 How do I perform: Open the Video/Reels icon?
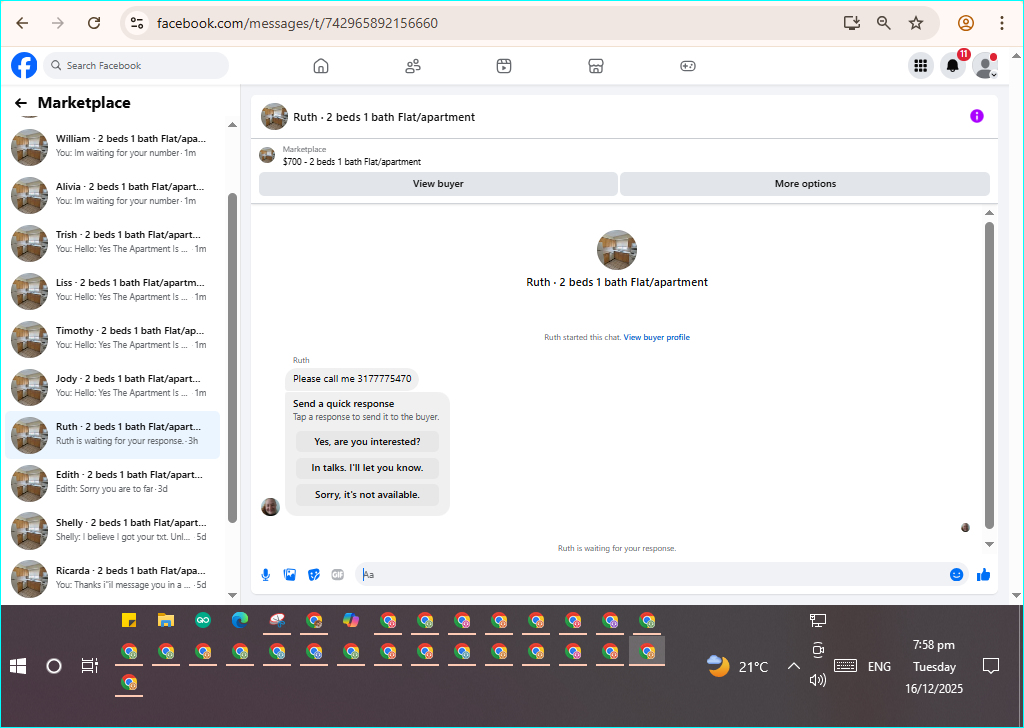click(504, 66)
